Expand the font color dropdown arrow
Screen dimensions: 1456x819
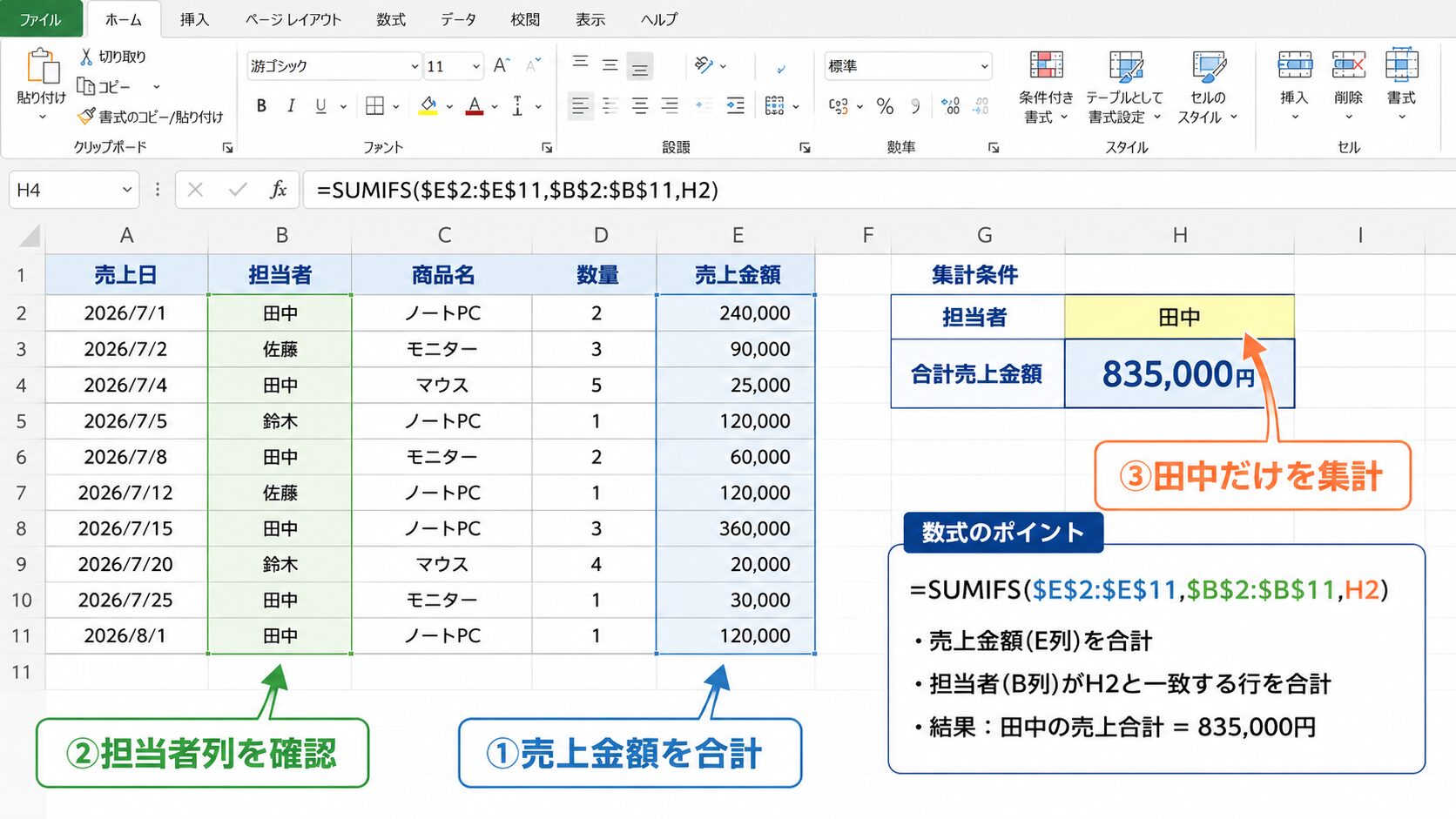point(494,106)
